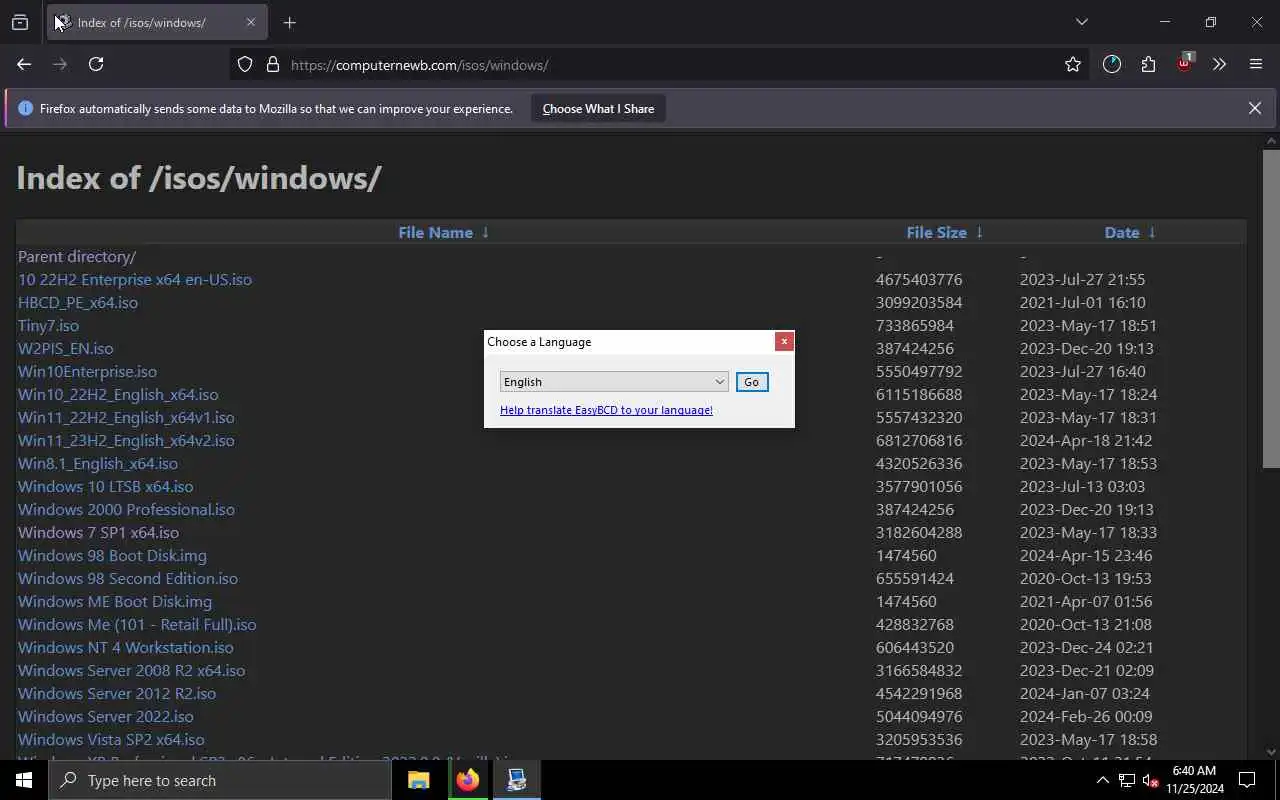Open Help translate EasyBCD link
The height and width of the screenshot is (800, 1280).
pos(606,410)
